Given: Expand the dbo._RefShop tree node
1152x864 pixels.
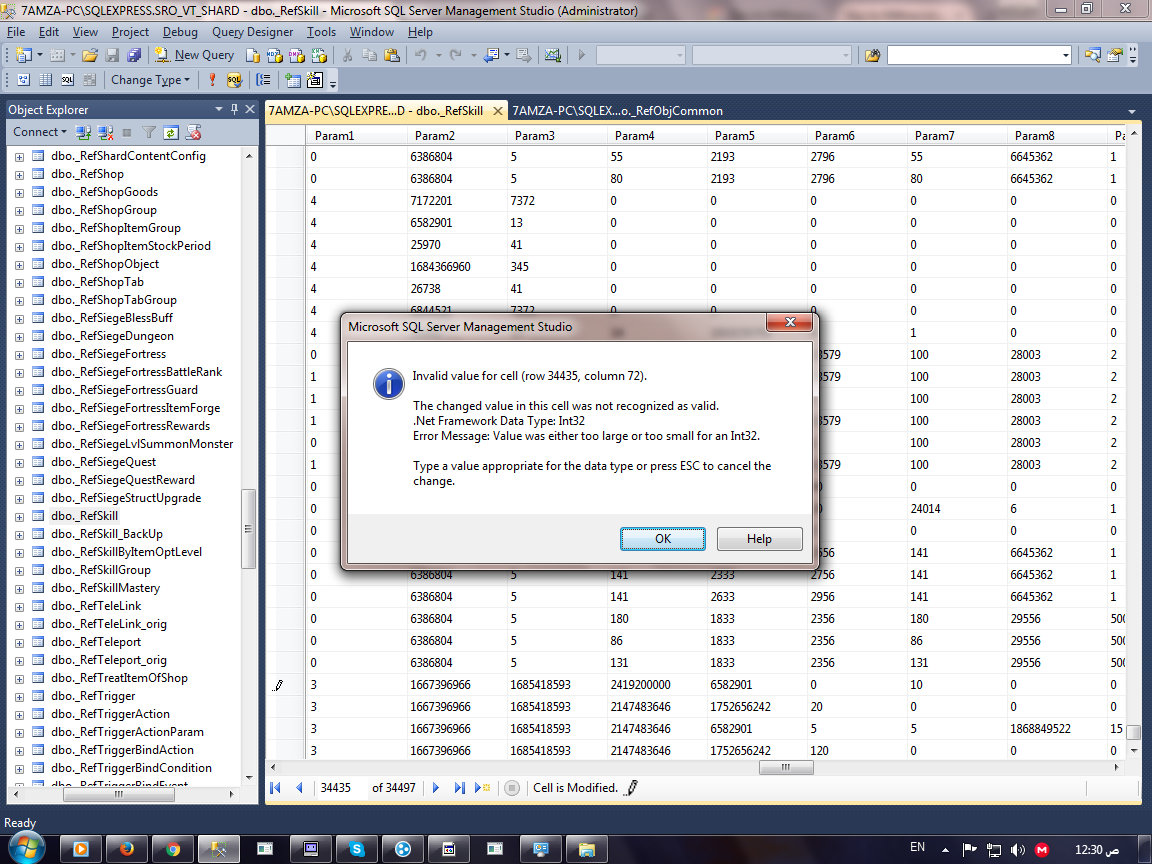Looking at the screenshot, I should click(x=19, y=175).
